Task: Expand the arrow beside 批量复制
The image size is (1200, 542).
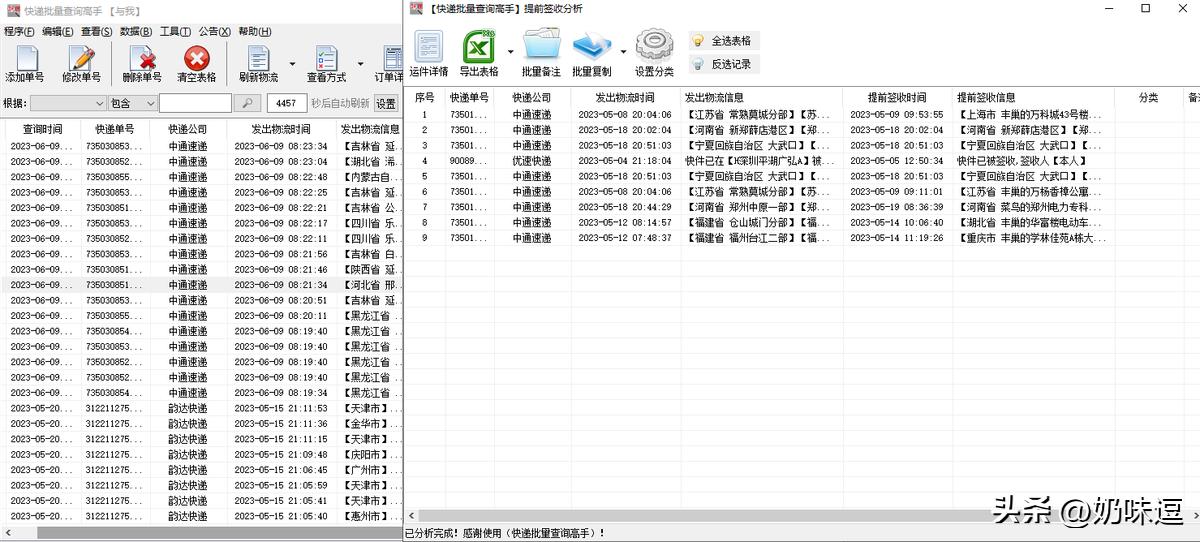Action: pyautogui.click(x=623, y=52)
